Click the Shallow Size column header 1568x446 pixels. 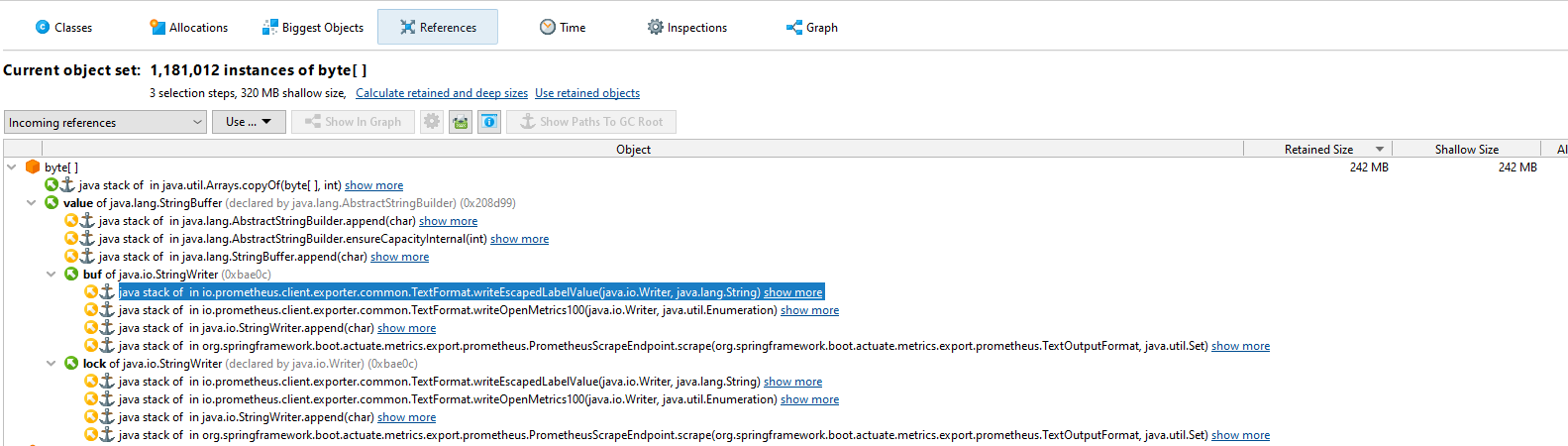(1466, 150)
